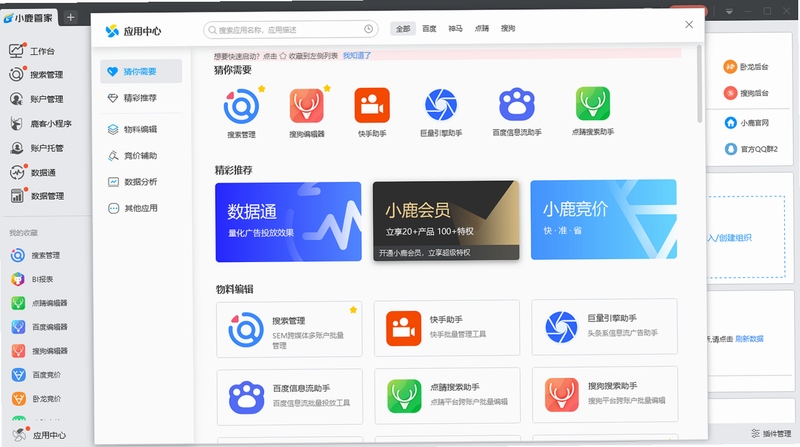Launch 巨量引擎助手 icon in 猜你需要 row
The height and width of the screenshot is (447, 800).
click(x=441, y=105)
